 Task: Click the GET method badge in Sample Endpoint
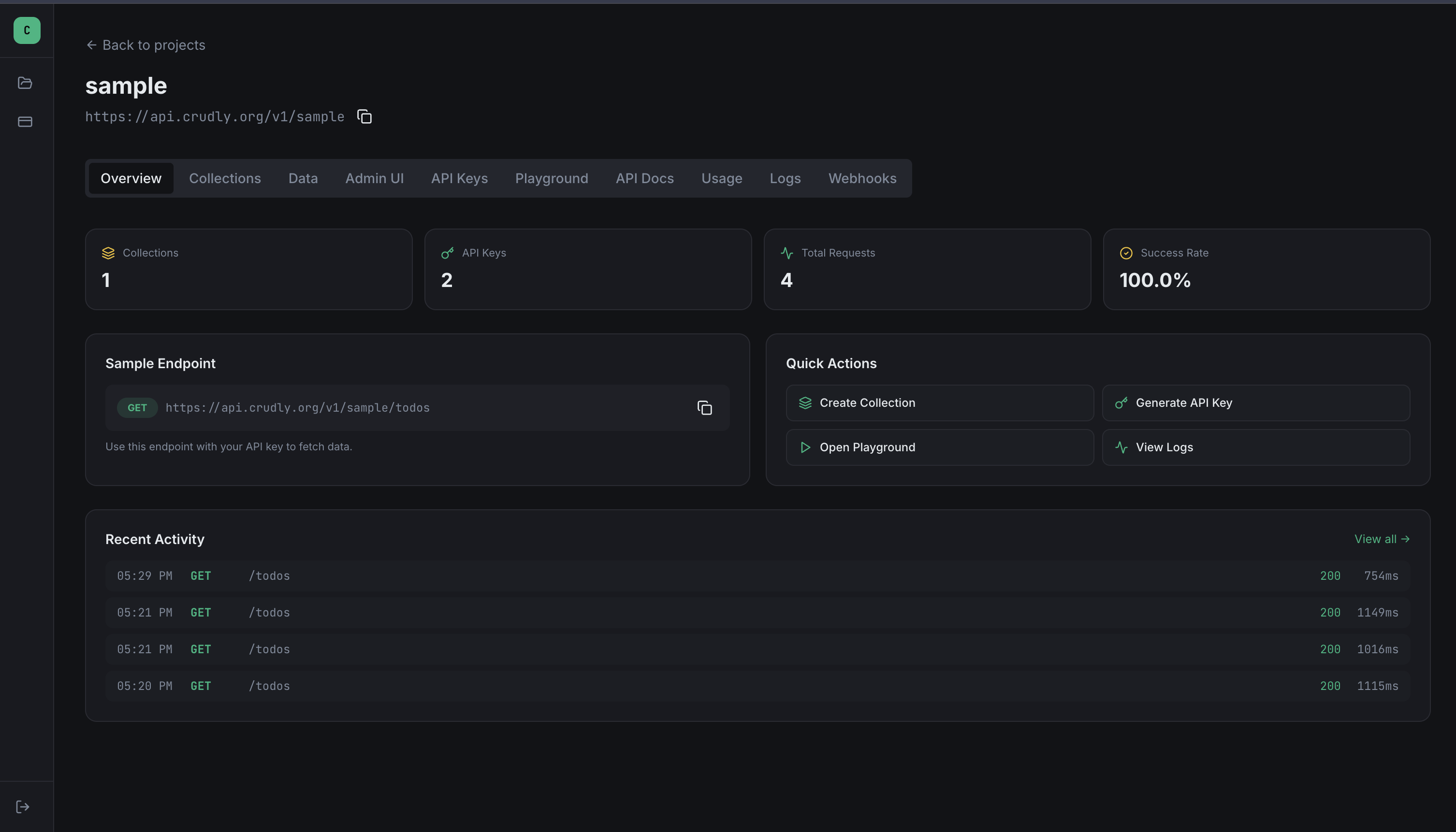click(x=137, y=407)
